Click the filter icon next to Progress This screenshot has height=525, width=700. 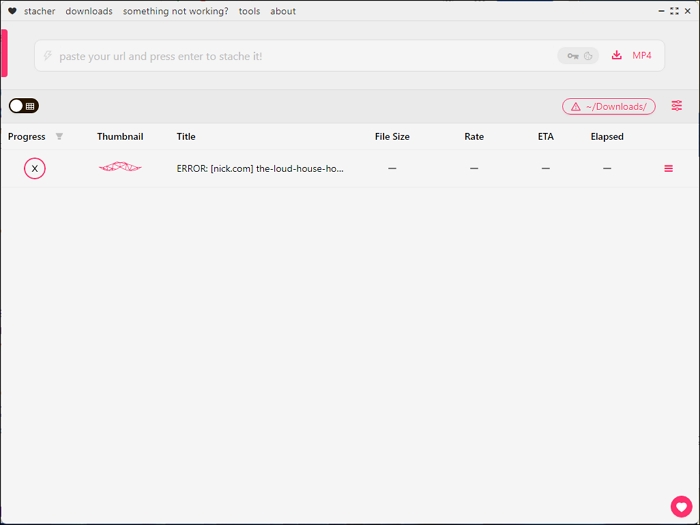pos(59,137)
